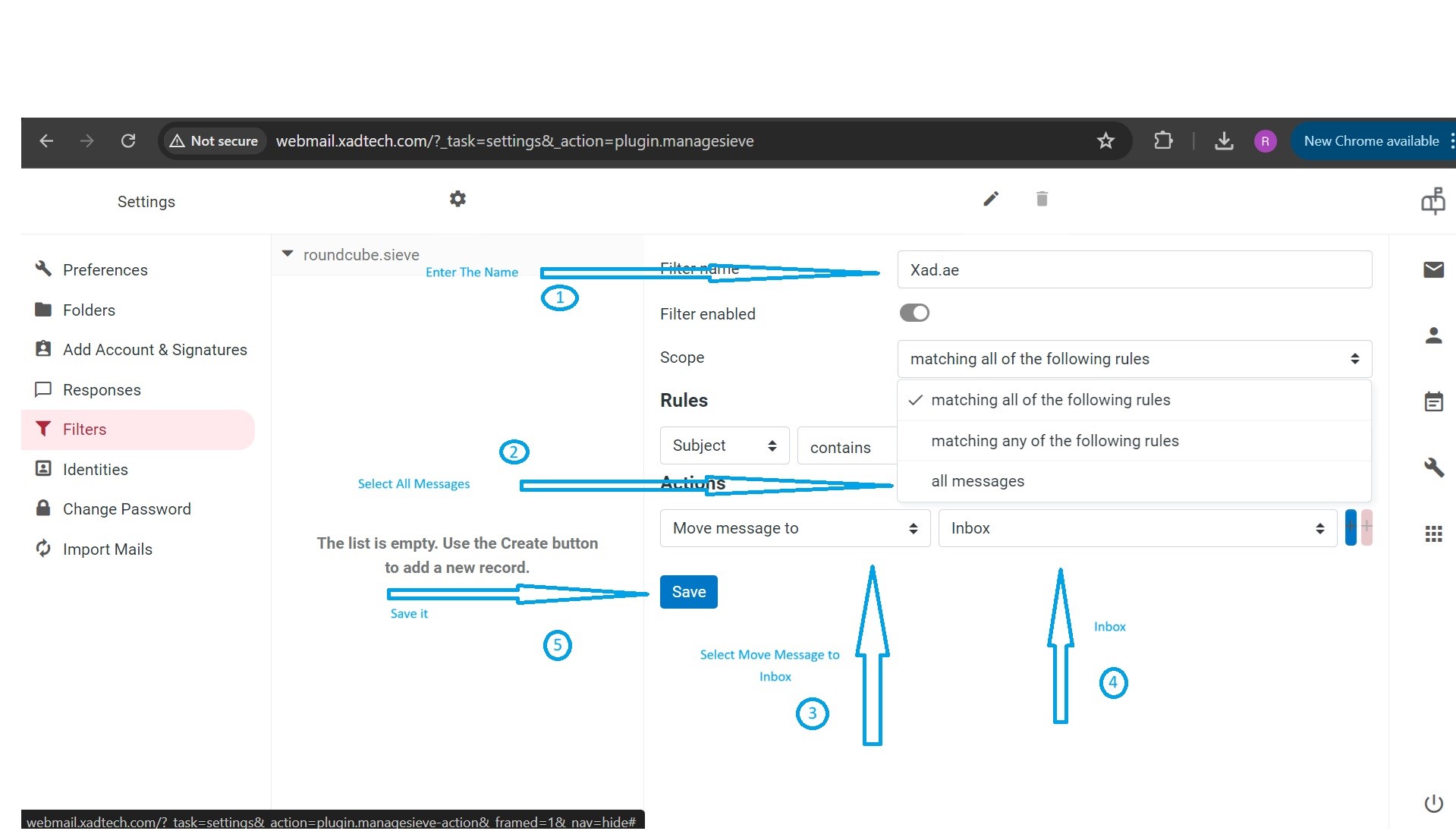The height and width of the screenshot is (831, 1456).
Task: Open the Mail envelope icon
Action: point(1432,269)
